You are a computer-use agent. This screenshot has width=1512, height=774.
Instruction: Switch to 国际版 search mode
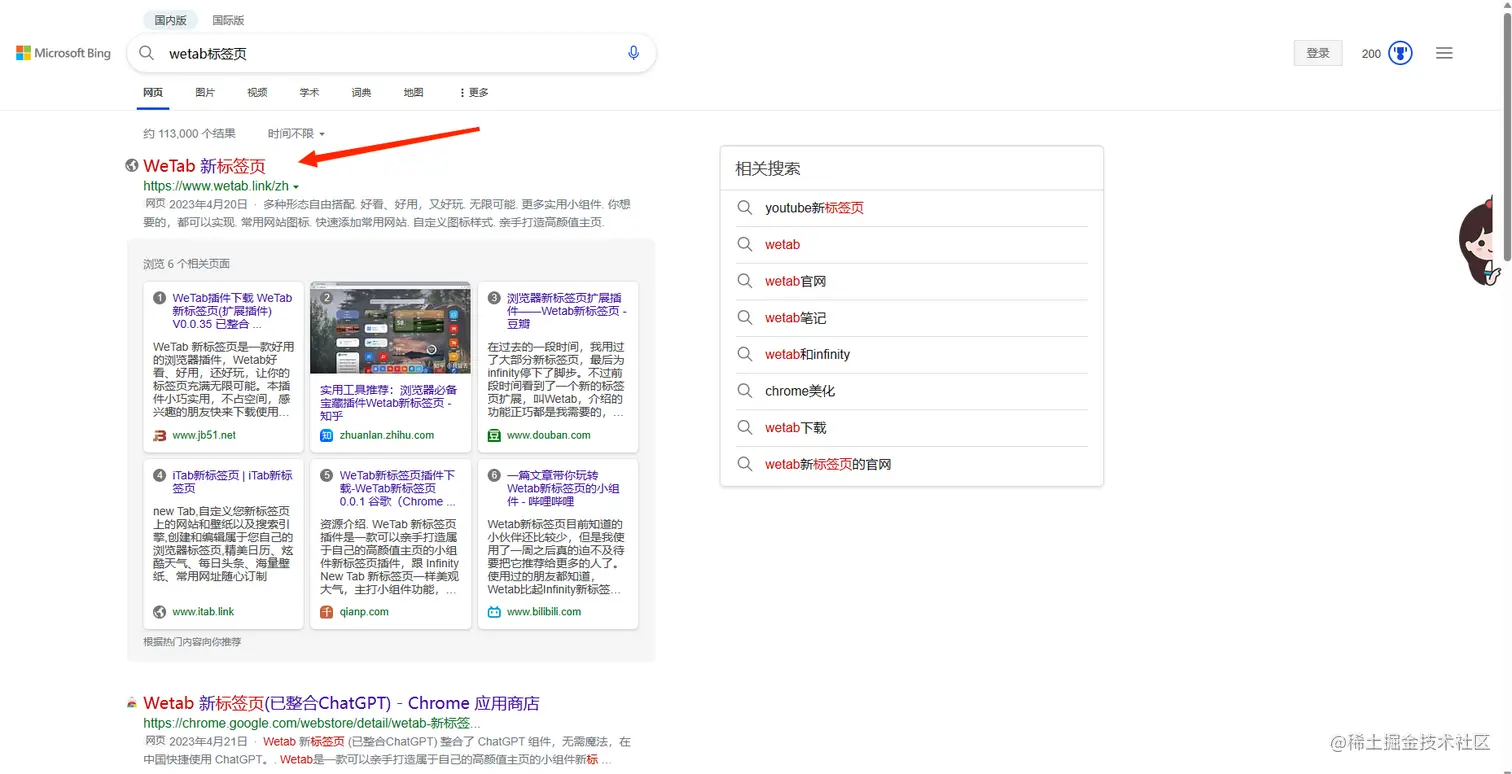pyautogui.click(x=228, y=20)
